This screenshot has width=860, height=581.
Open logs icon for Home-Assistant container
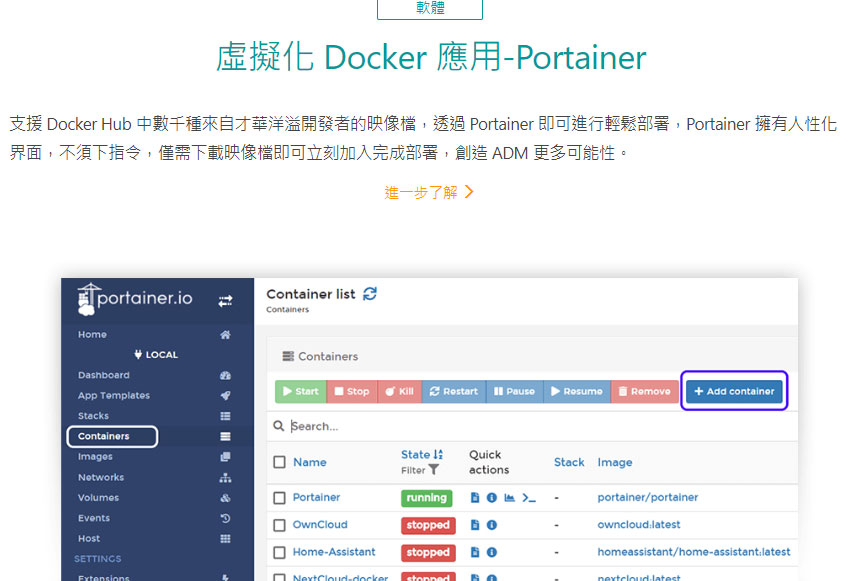tap(475, 552)
